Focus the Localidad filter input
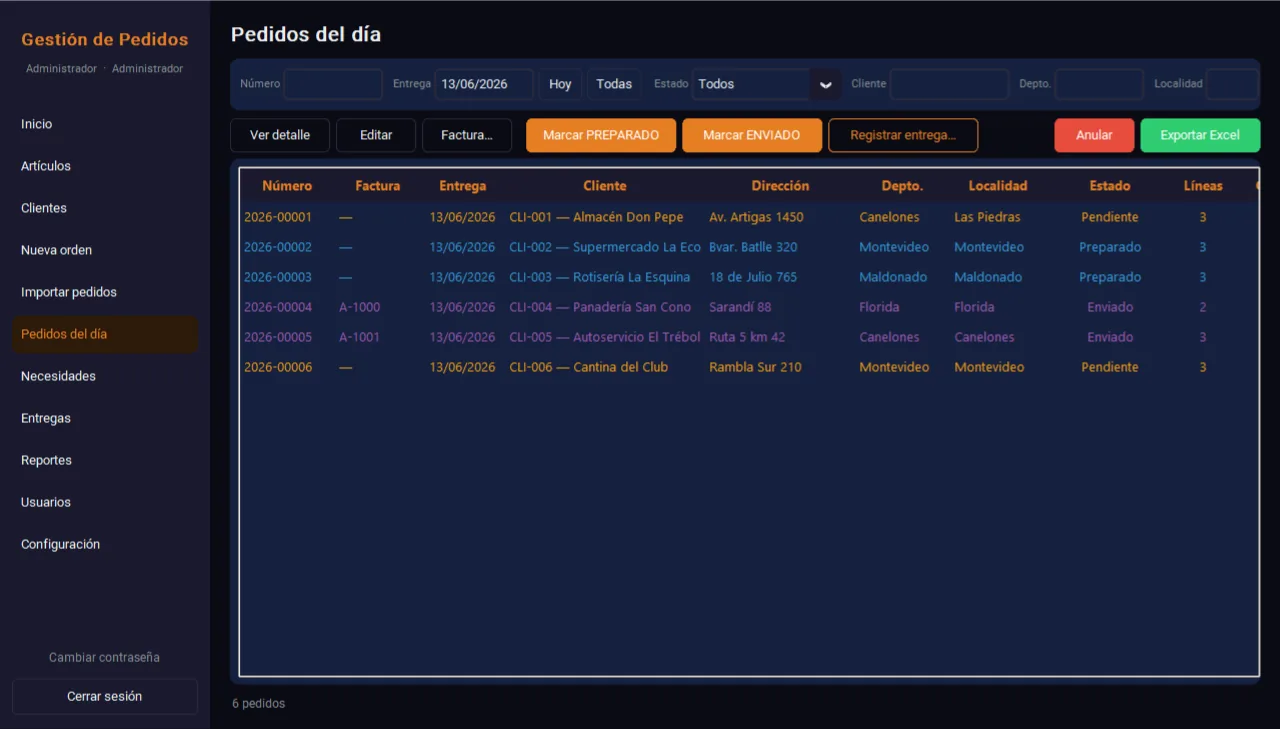1280x729 pixels. [1232, 84]
